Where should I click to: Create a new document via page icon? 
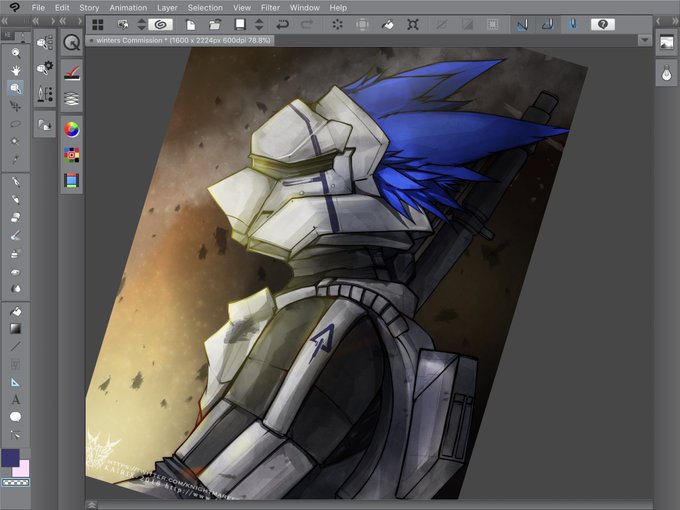click(190, 25)
